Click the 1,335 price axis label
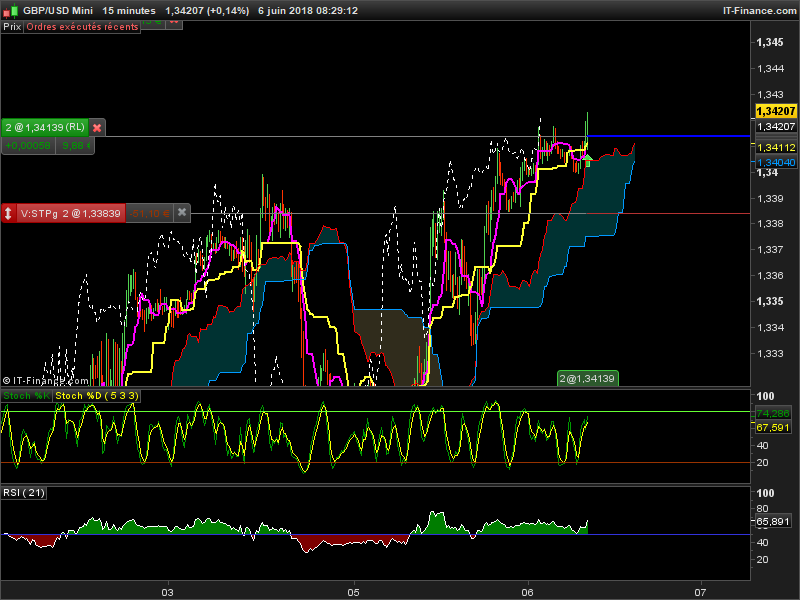800x600 pixels. (x=770, y=301)
